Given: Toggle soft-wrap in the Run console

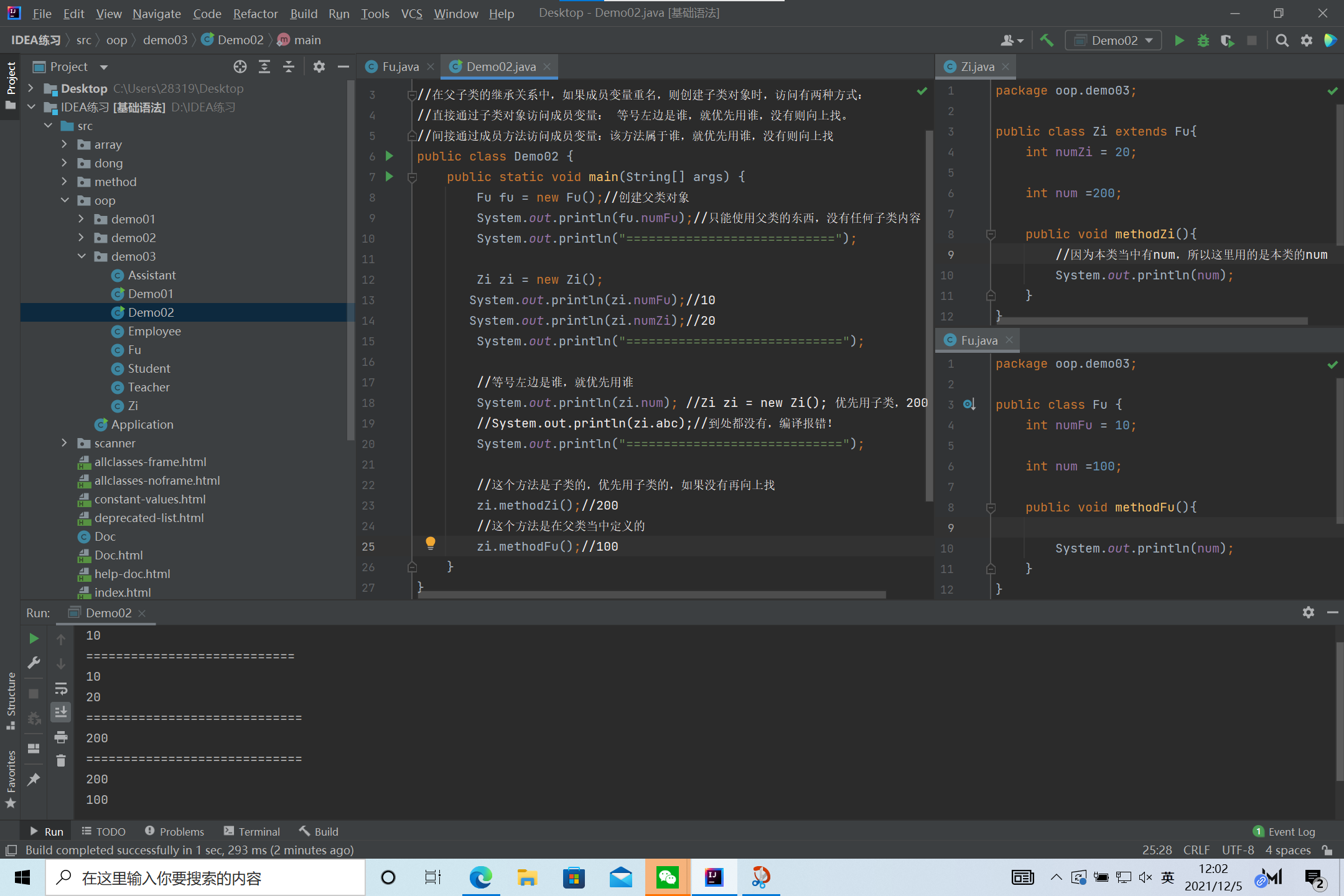Looking at the screenshot, I should (61, 688).
